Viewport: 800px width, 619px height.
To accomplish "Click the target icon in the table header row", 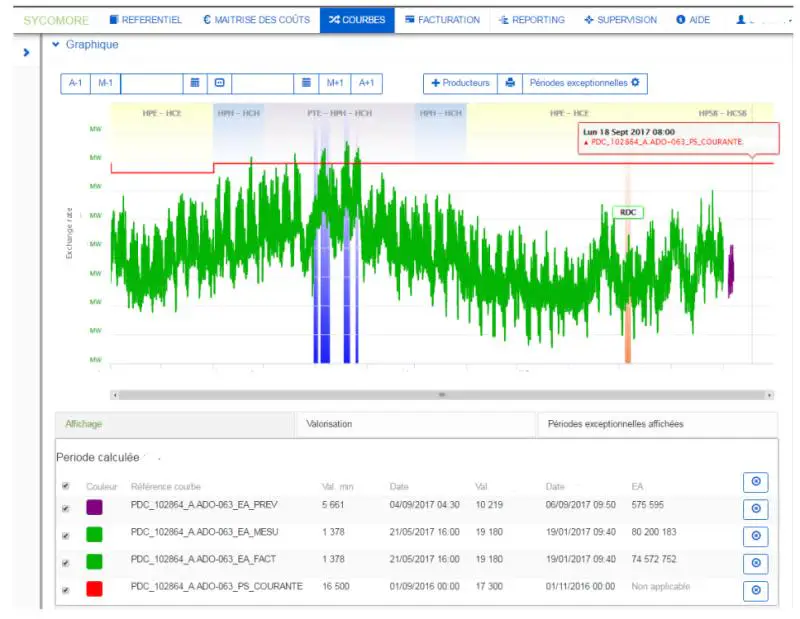I will click(x=756, y=481).
